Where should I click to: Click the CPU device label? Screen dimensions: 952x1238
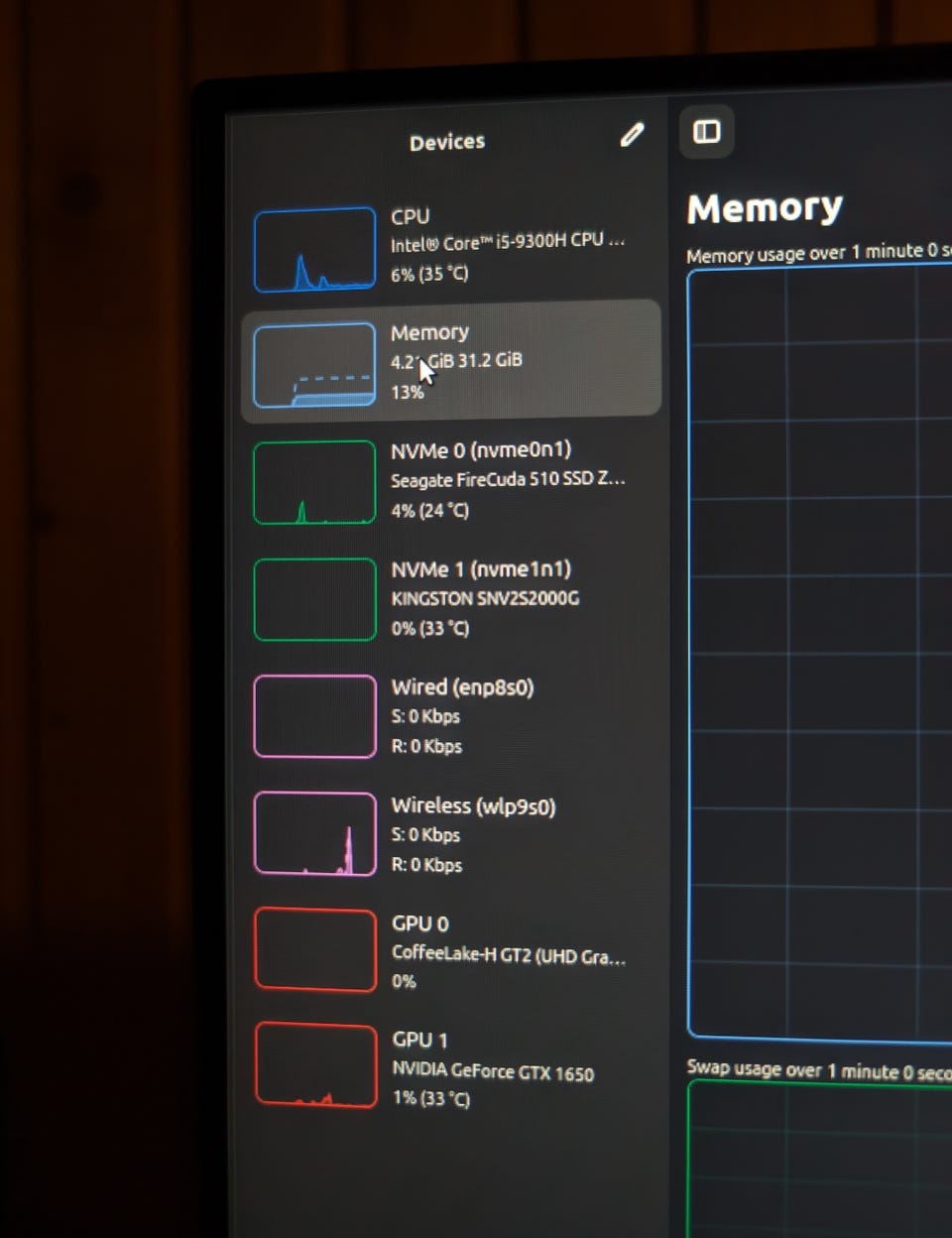click(410, 216)
